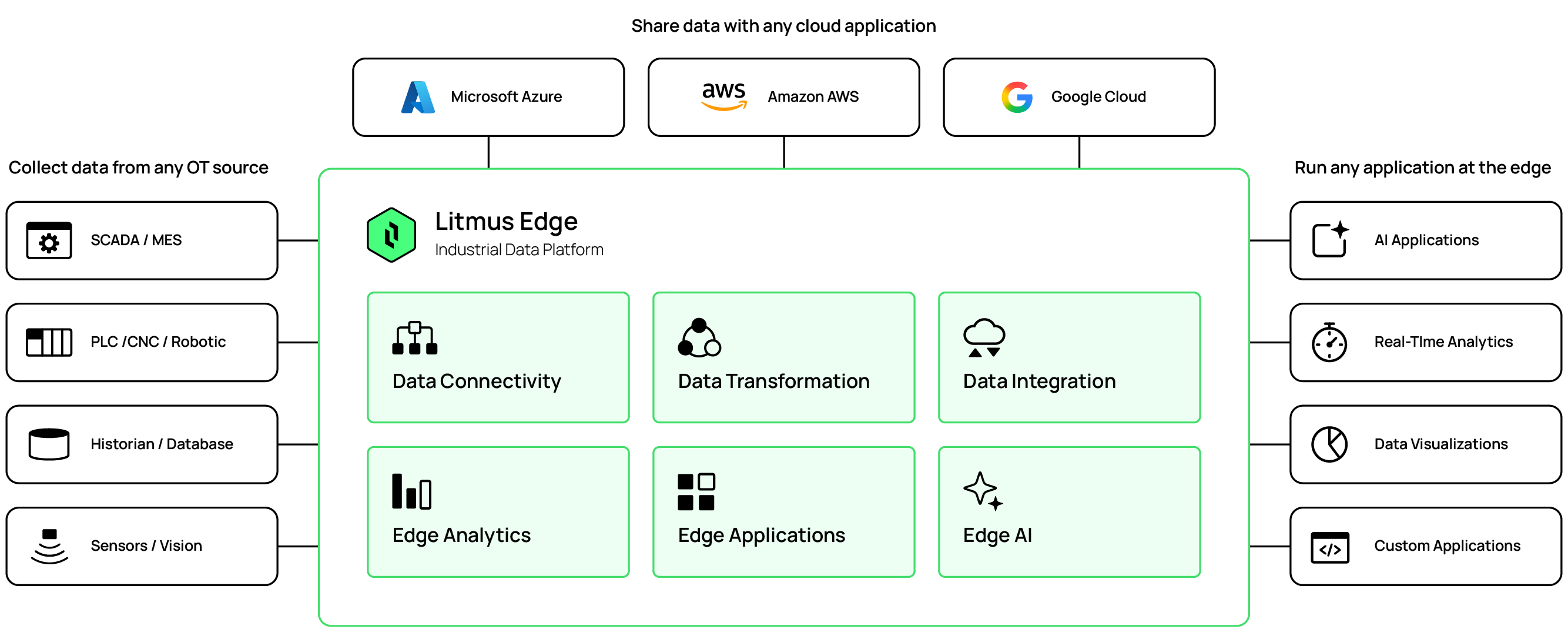Click the Historian / Database cylinder icon

click(49, 444)
